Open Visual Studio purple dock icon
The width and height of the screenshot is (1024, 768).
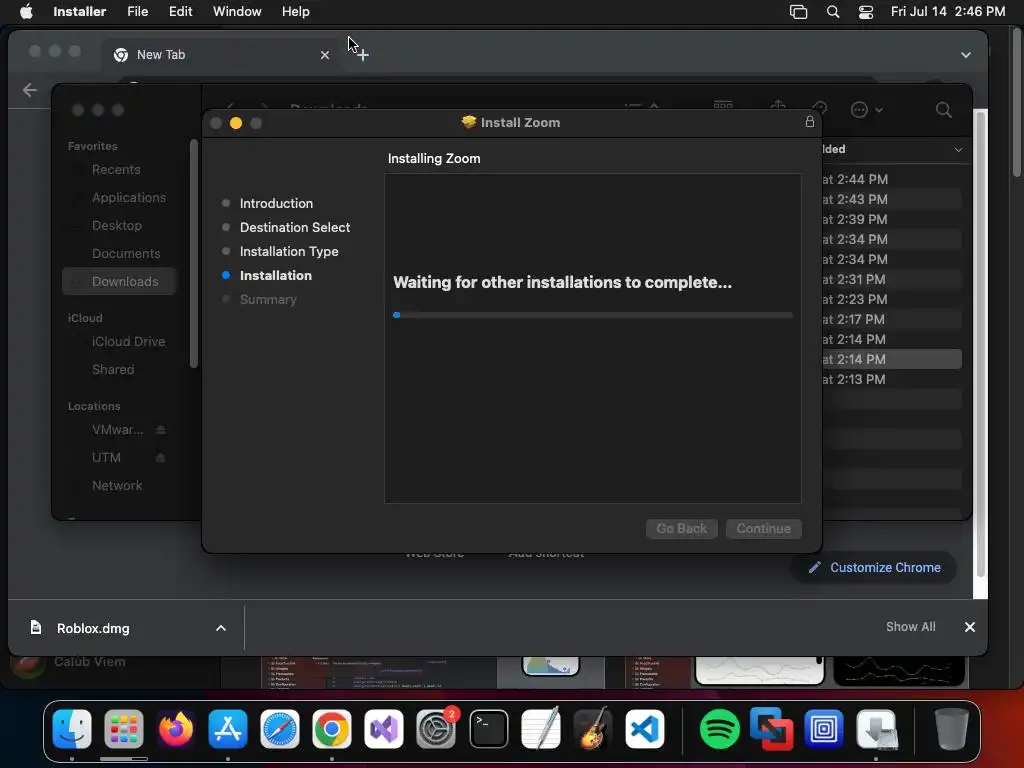(x=384, y=728)
